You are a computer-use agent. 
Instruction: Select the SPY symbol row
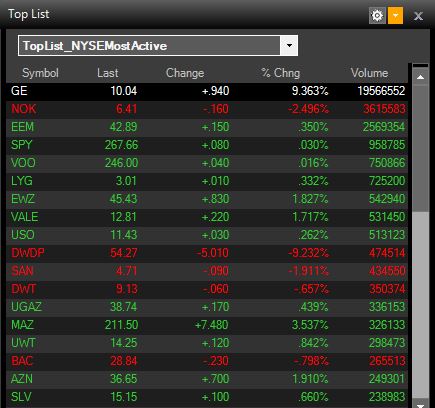[x=207, y=145]
